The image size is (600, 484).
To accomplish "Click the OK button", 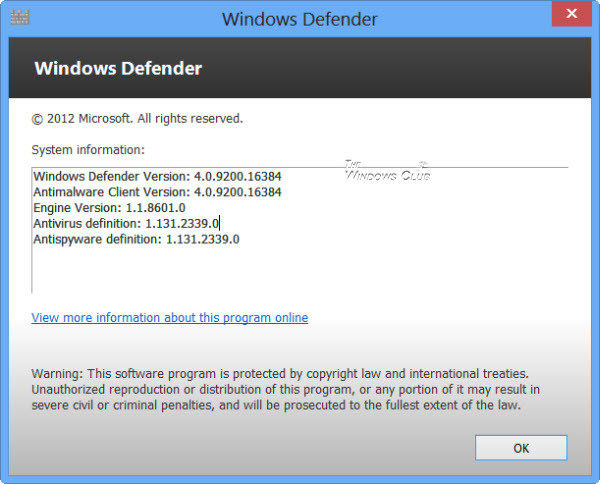I will click(x=521, y=448).
